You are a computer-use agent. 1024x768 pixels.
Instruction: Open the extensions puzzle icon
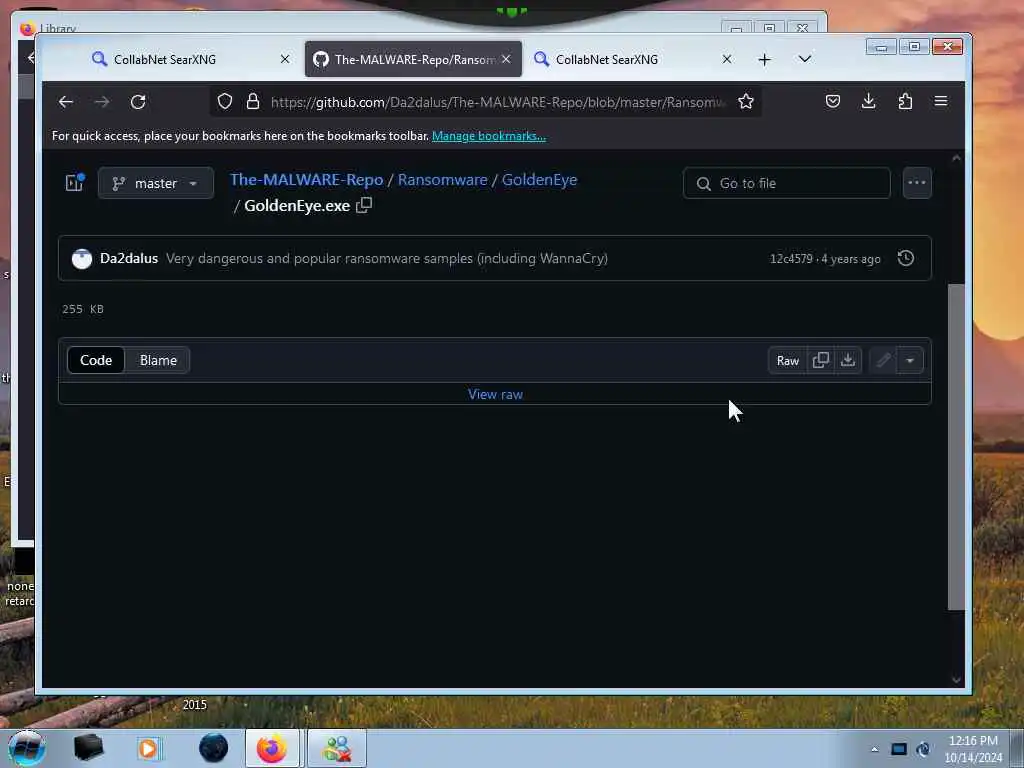905,101
